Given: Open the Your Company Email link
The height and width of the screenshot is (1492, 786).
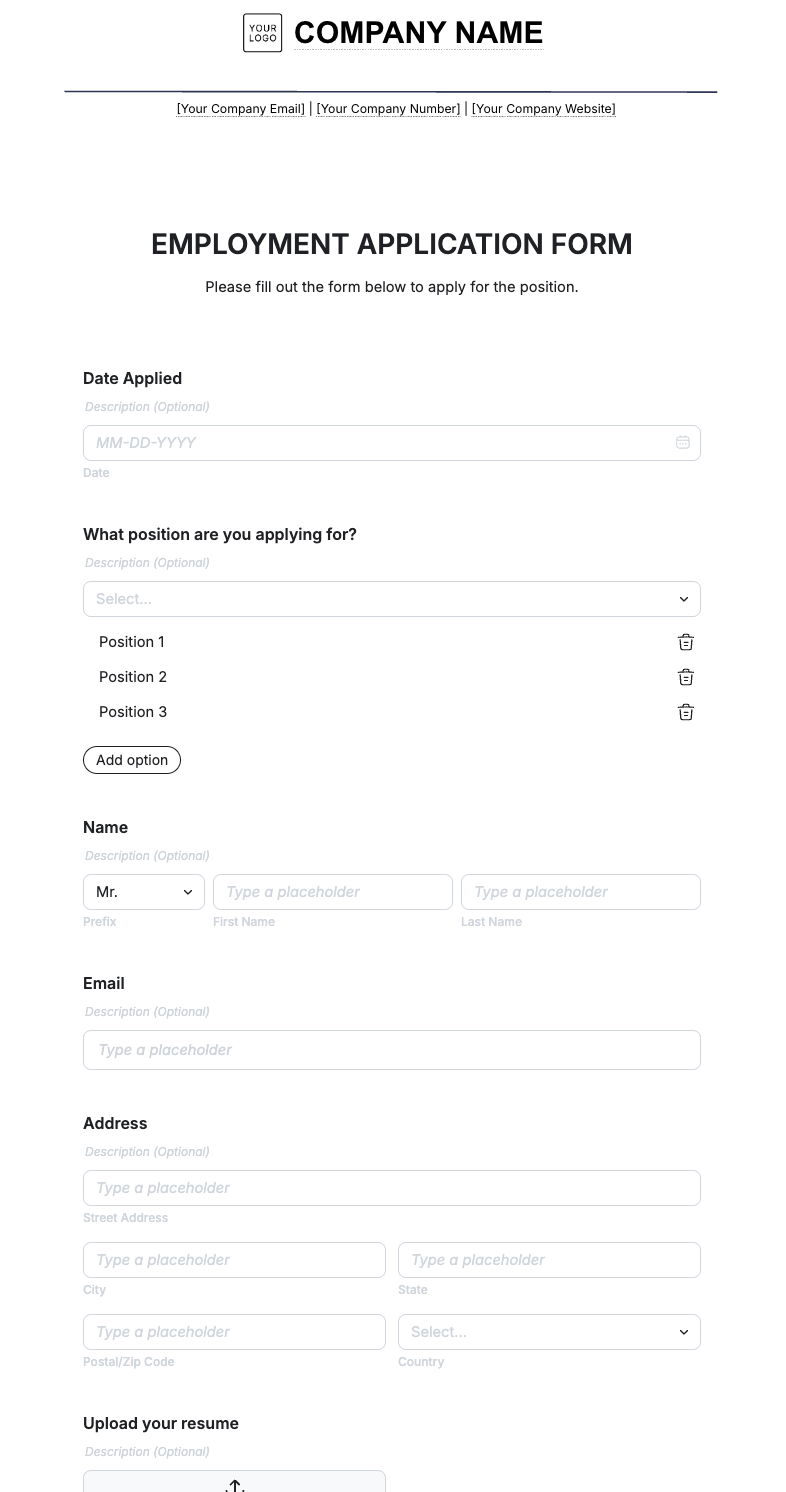Looking at the screenshot, I should click(240, 108).
